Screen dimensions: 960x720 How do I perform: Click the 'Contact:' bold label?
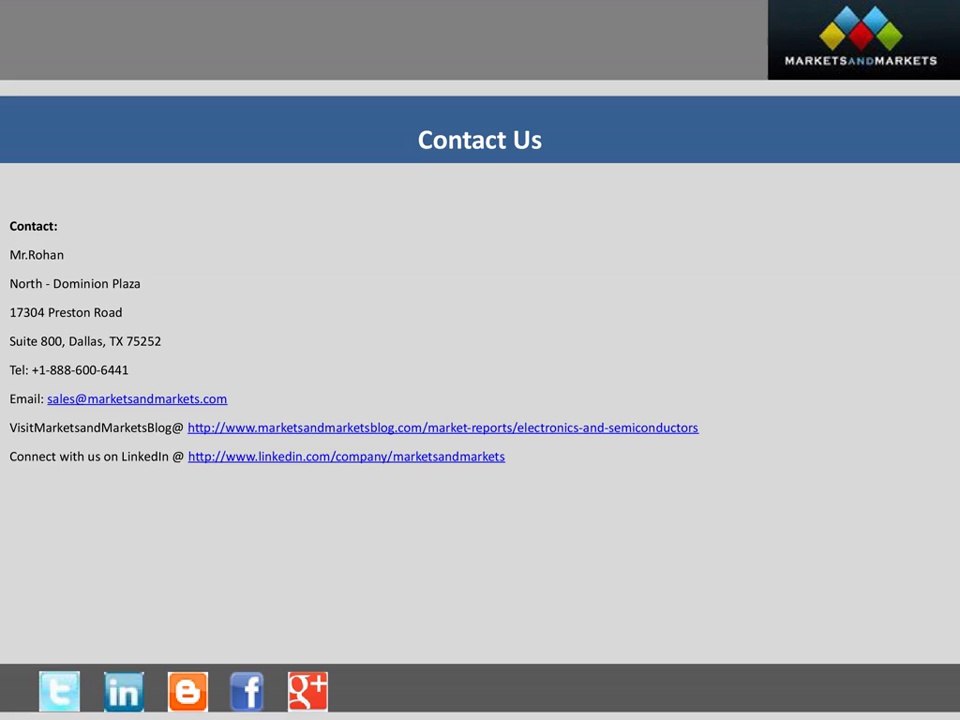(34, 226)
